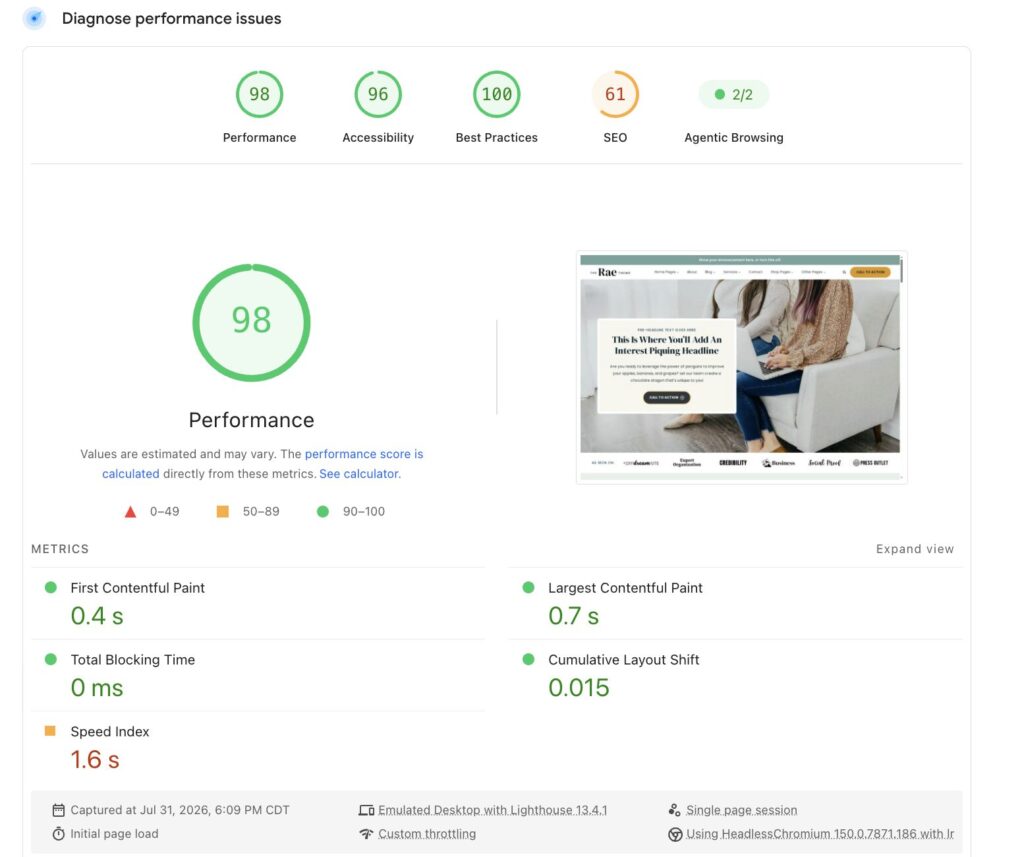Screen dimensions: 1024x857
Task: Click Using HeadlessChromium 150.0.7871.186 link
Action: point(820,833)
